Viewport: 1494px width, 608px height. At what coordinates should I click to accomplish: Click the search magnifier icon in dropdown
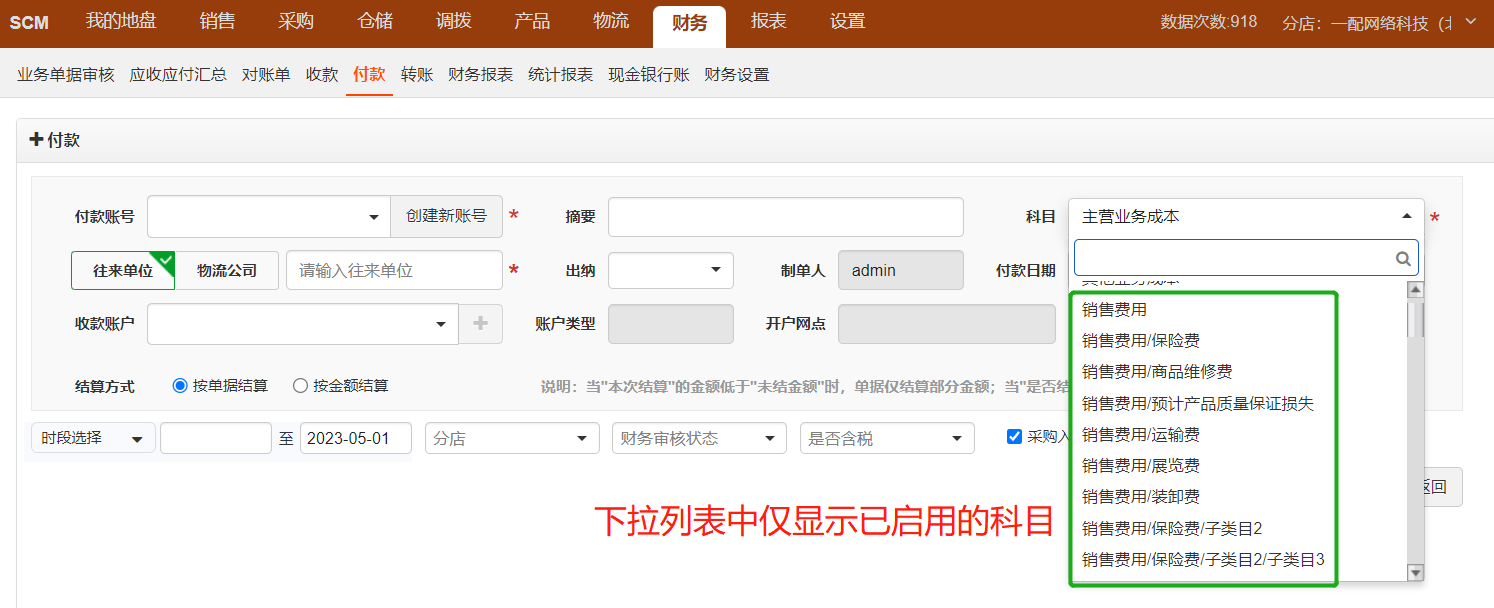[1403, 258]
